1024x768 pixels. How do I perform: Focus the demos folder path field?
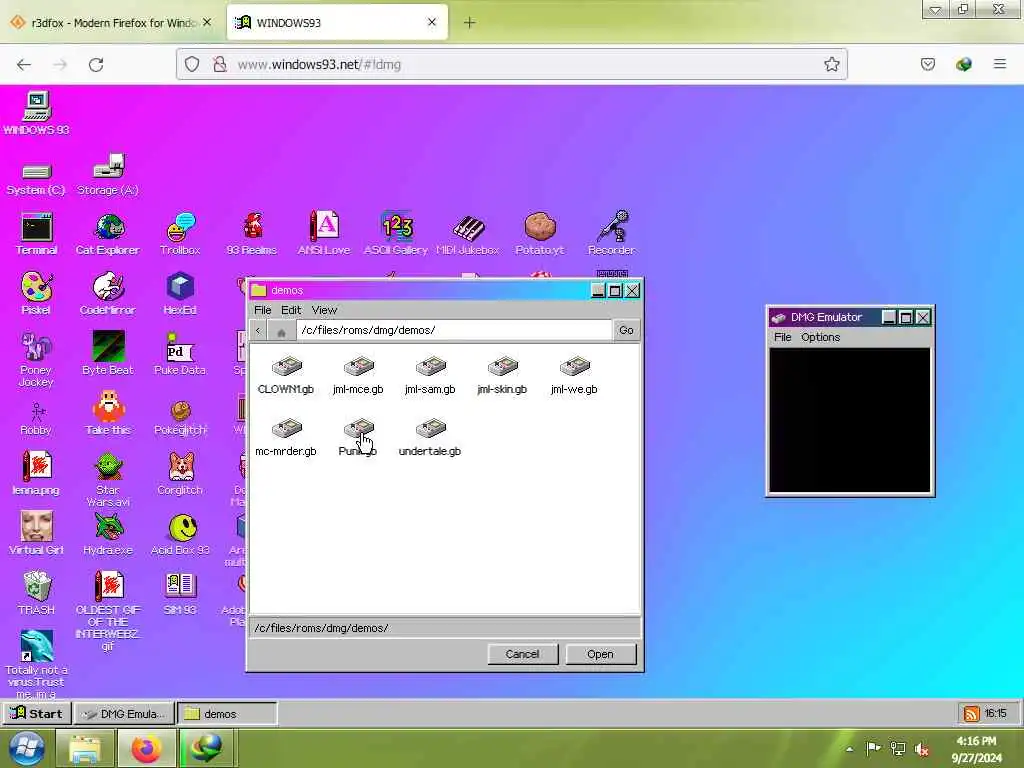[455, 330]
